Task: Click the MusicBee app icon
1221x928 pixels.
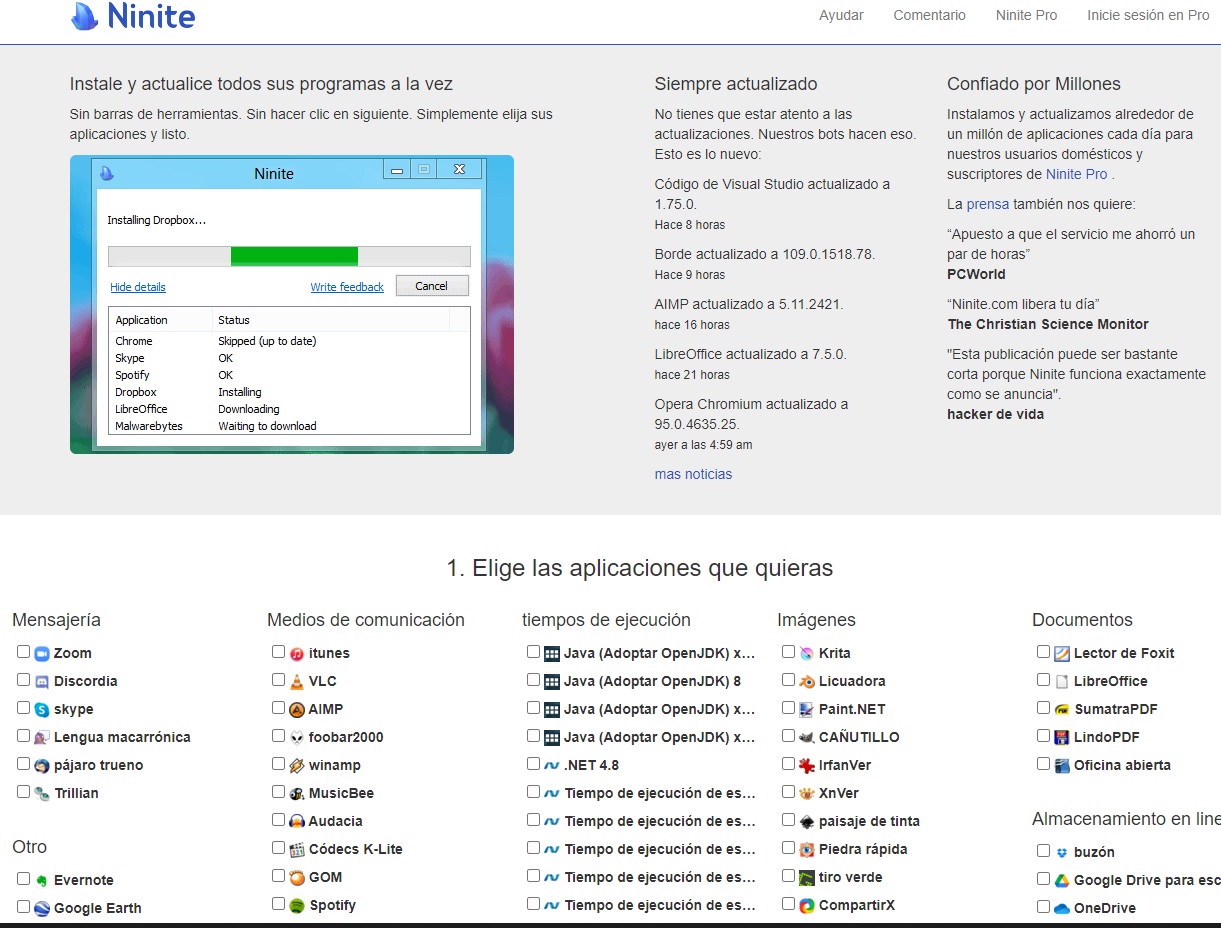Action: 297,793
